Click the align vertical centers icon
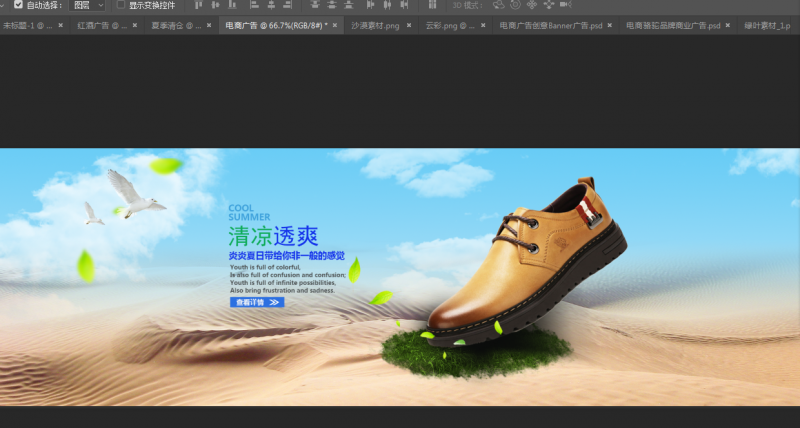This screenshot has width=800, height=428. pos(214,5)
